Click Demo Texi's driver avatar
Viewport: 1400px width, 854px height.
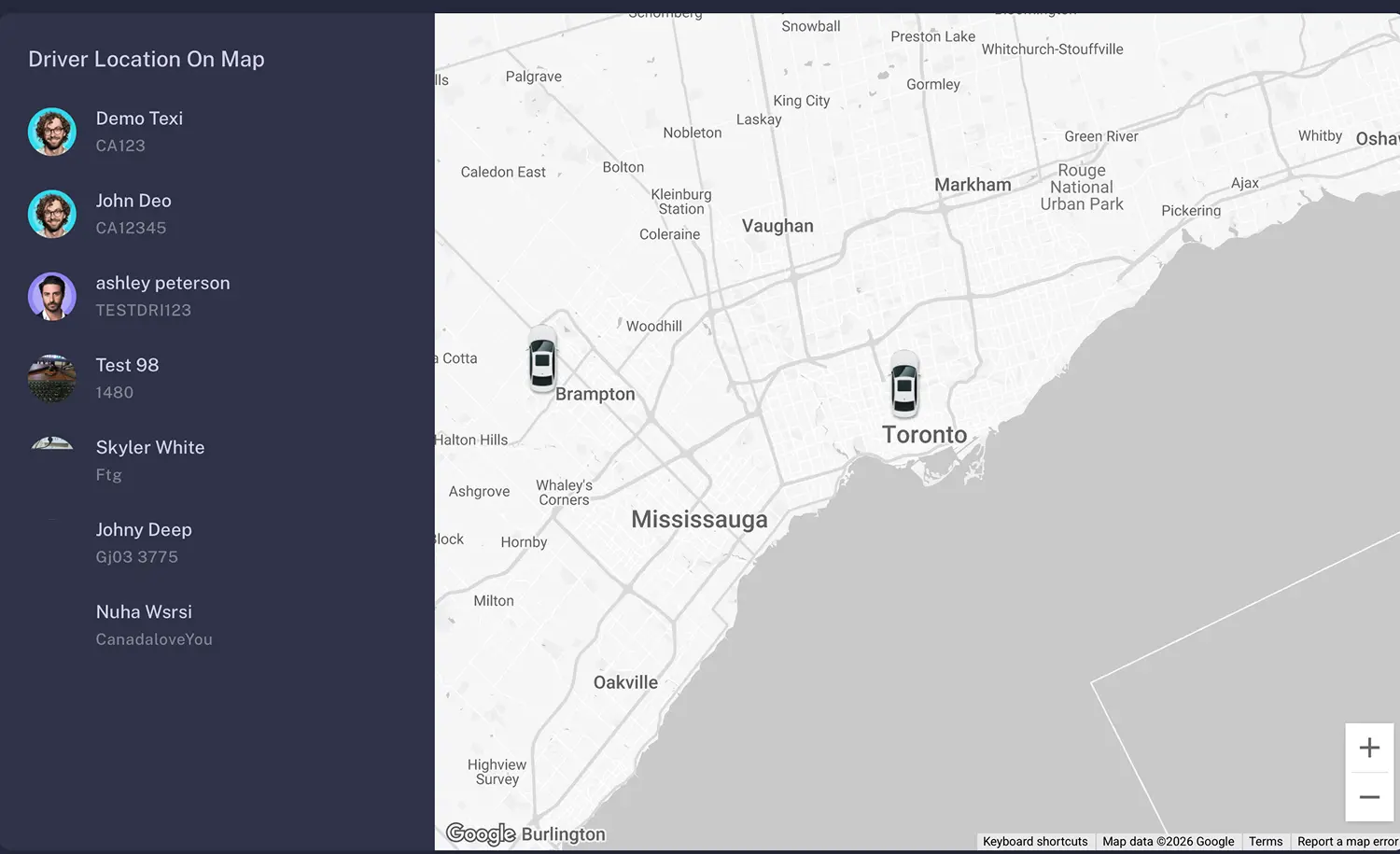pyautogui.click(x=52, y=132)
